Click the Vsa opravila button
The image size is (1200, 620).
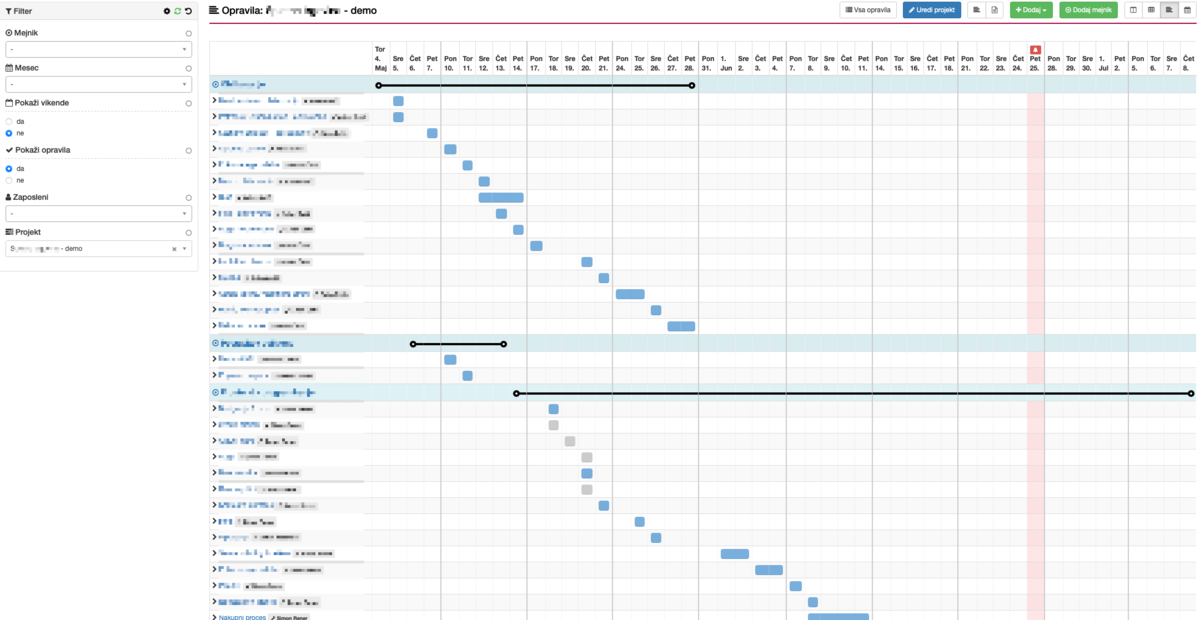click(868, 10)
